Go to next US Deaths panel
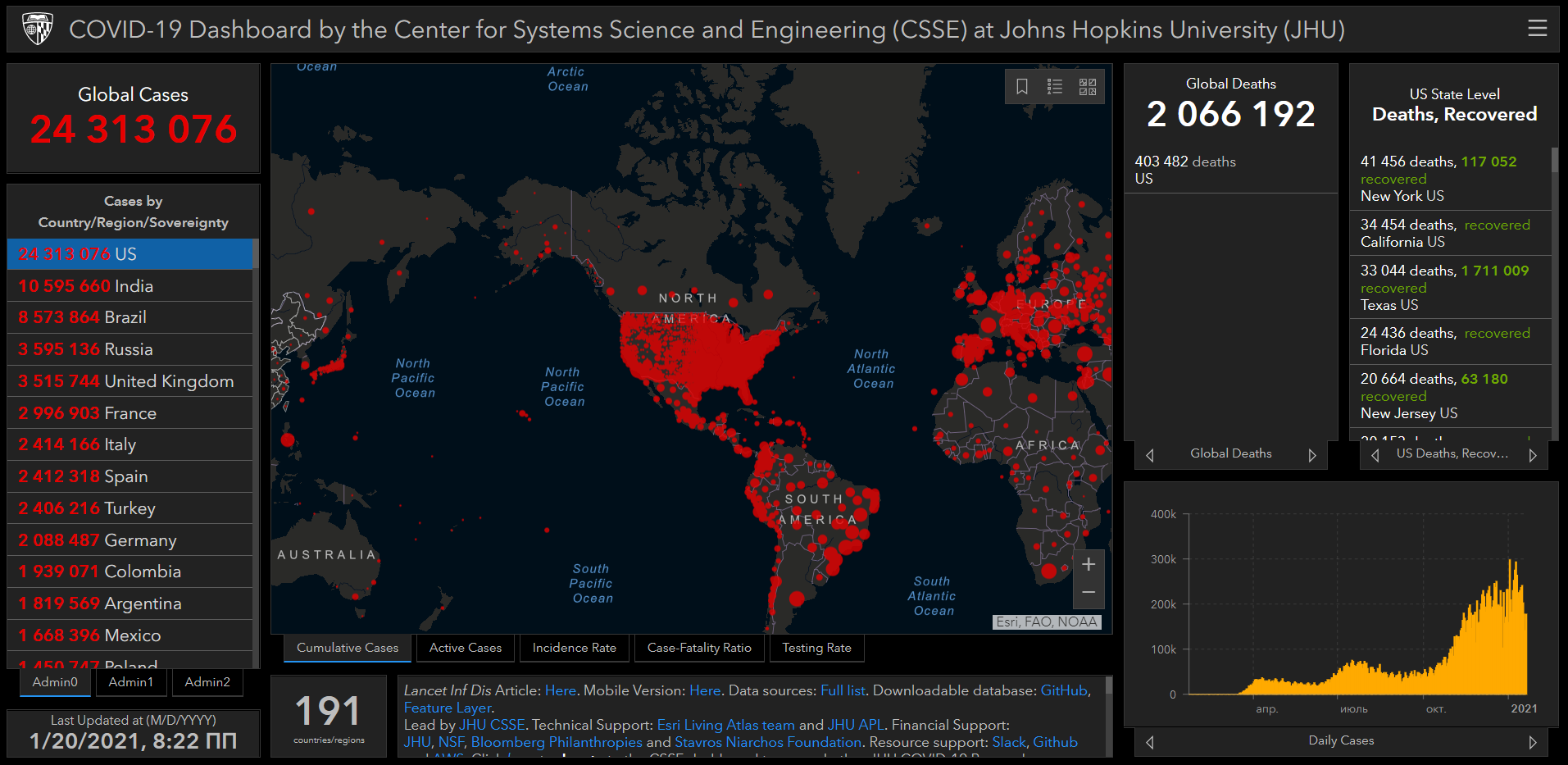Image resolution: width=1568 pixels, height=765 pixels. pyautogui.click(x=1533, y=455)
